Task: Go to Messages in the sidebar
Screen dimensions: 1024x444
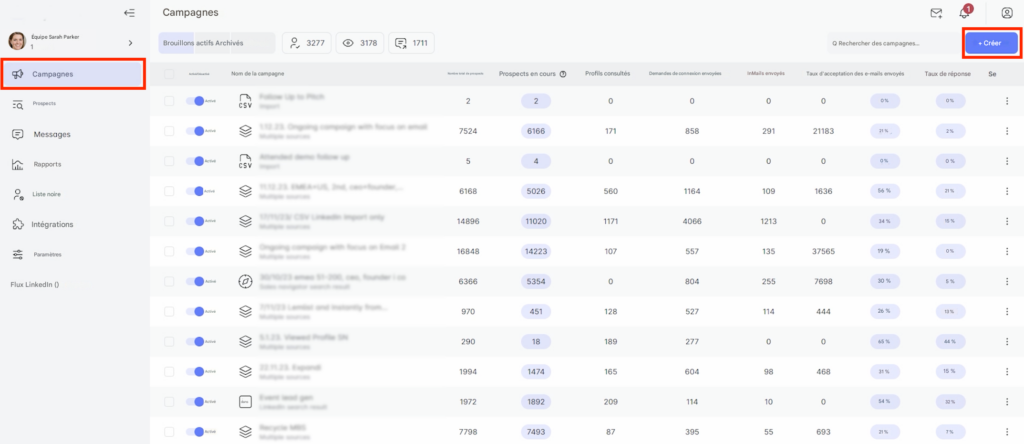Action: point(52,134)
